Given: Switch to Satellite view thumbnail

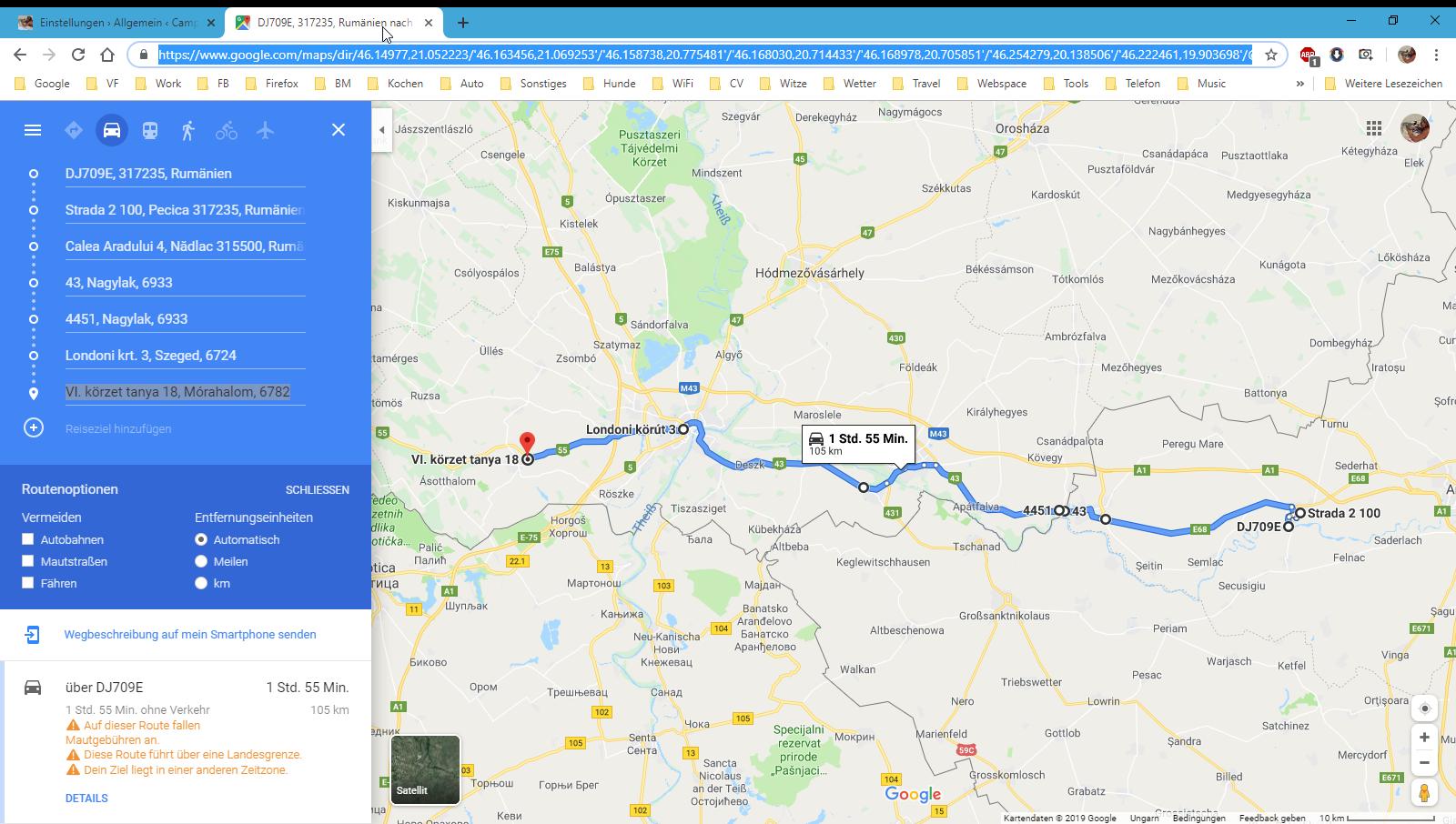Looking at the screenshot, I should [425, 769].
